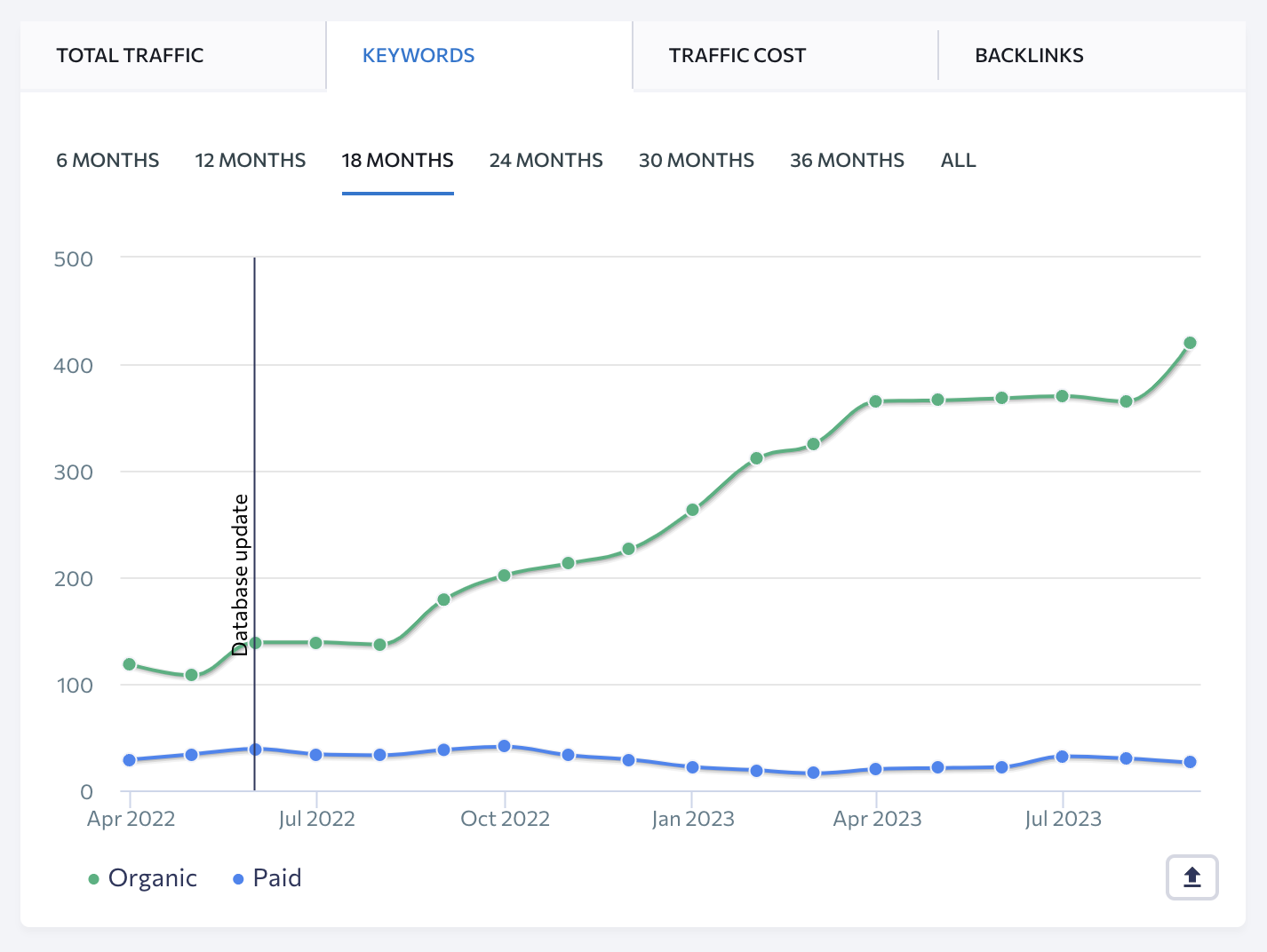Toggle the Organic series in legend
The width and height of the screenshot is (1267, 952).
(x=152, y=878)
